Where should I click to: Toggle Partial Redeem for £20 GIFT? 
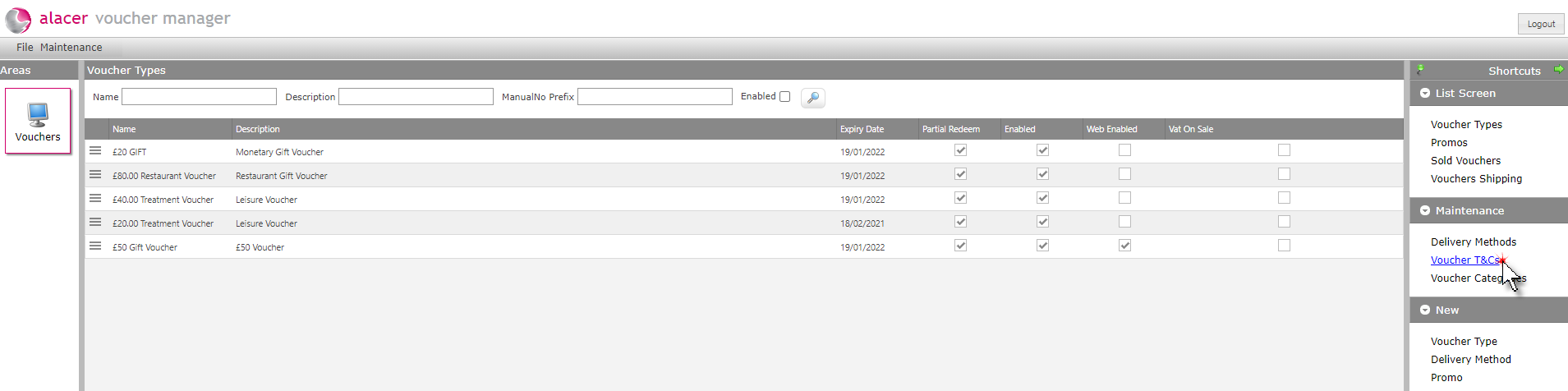coord(960,150)
